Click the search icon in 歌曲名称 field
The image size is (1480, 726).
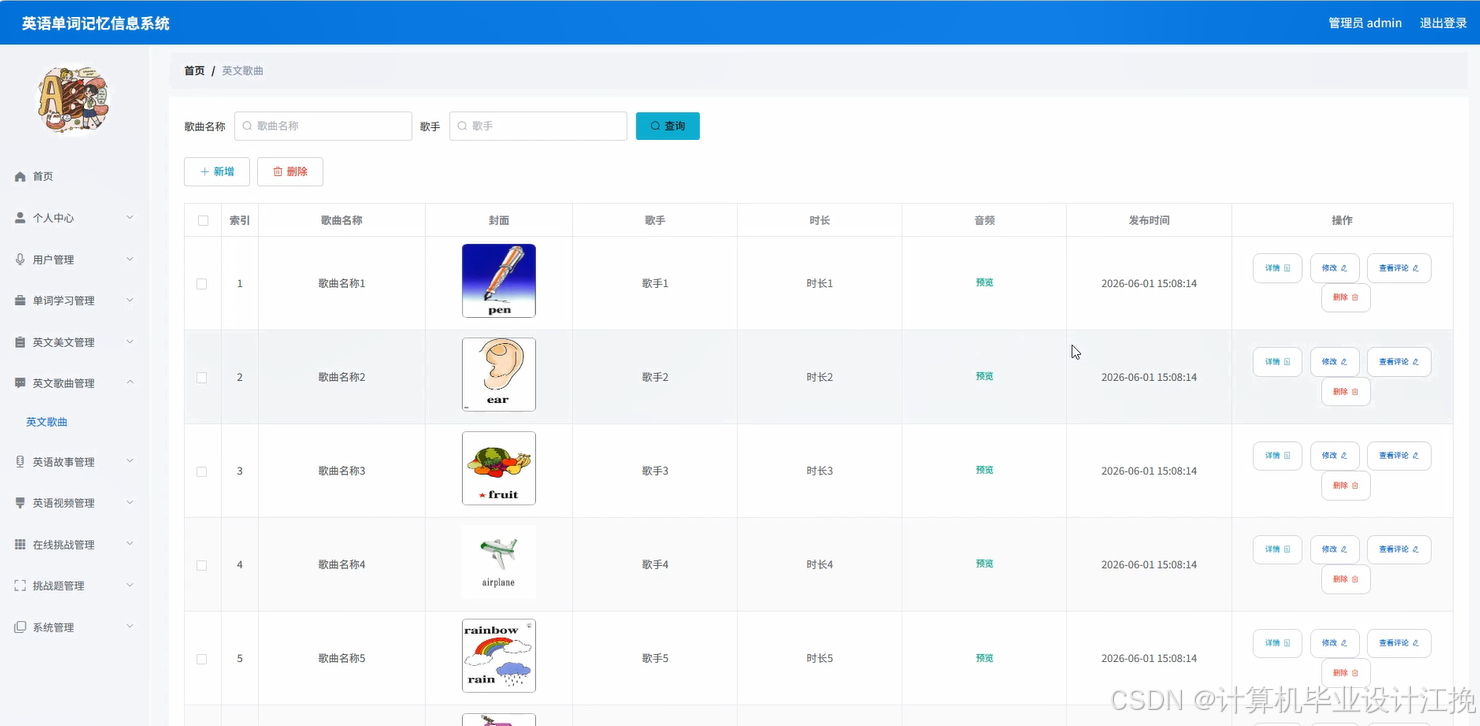[x=247, y=126]
